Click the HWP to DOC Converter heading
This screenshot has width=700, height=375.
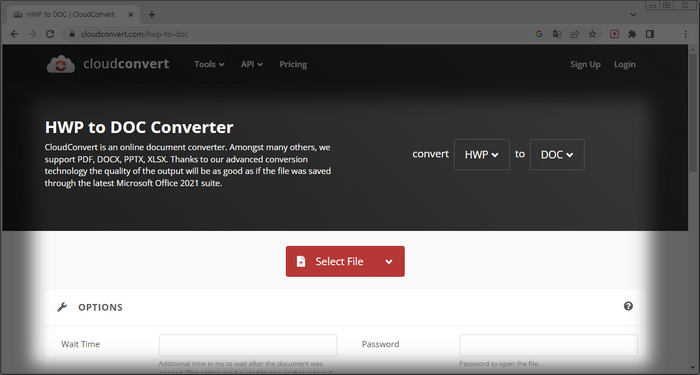(x=139, y=127)
